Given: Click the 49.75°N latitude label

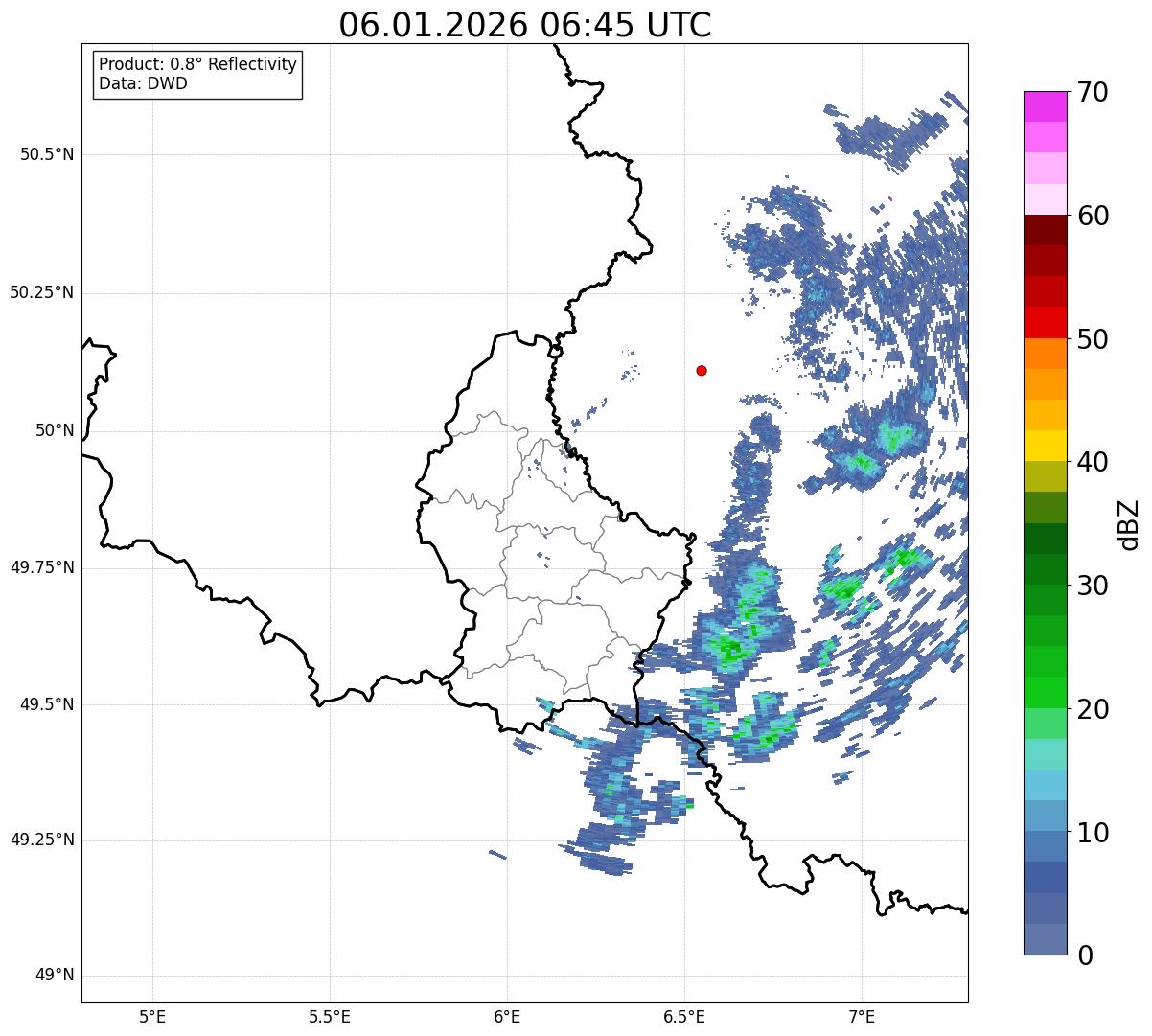Looking at the screenshot, I should (42, 567).
